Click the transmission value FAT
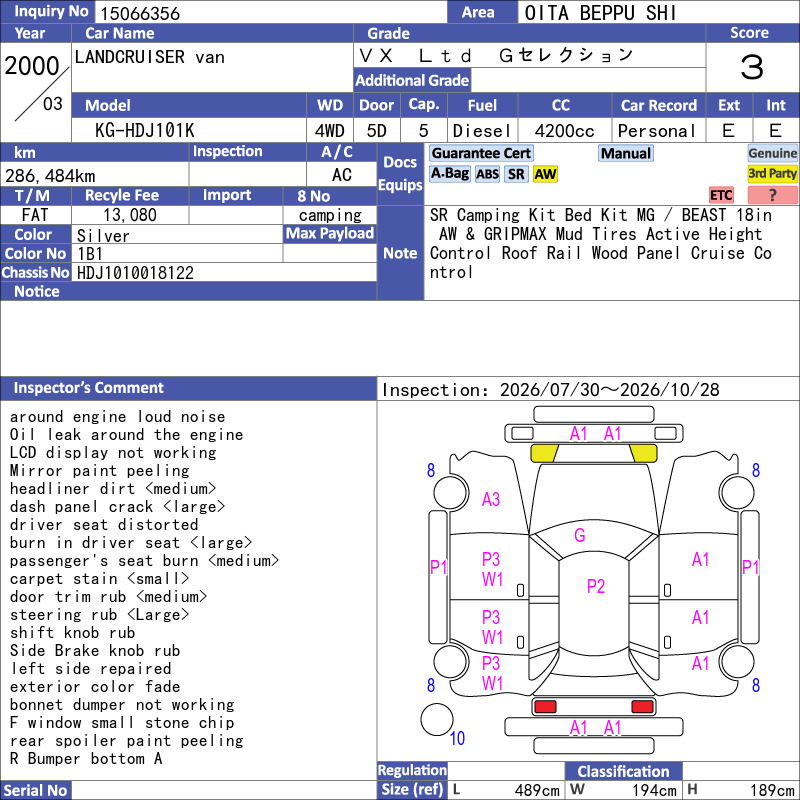 tap(35, 215)
